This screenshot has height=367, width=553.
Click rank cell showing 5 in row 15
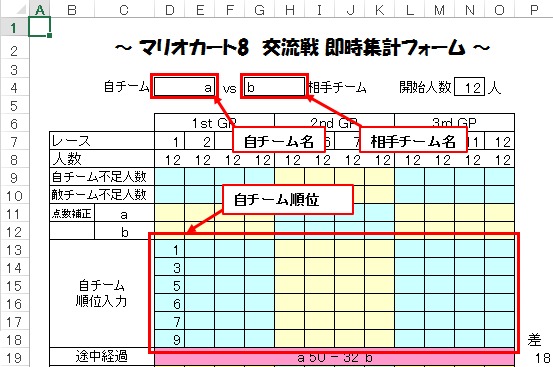[169, 285]
